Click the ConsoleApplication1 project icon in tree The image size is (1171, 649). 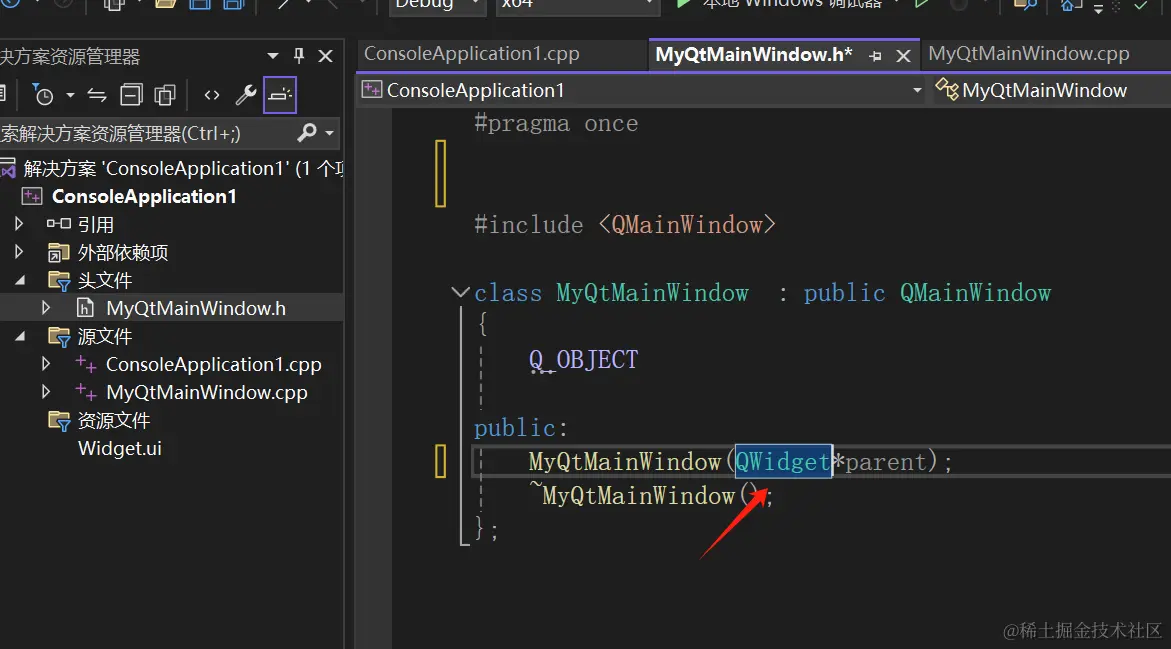tap(32, 196)
